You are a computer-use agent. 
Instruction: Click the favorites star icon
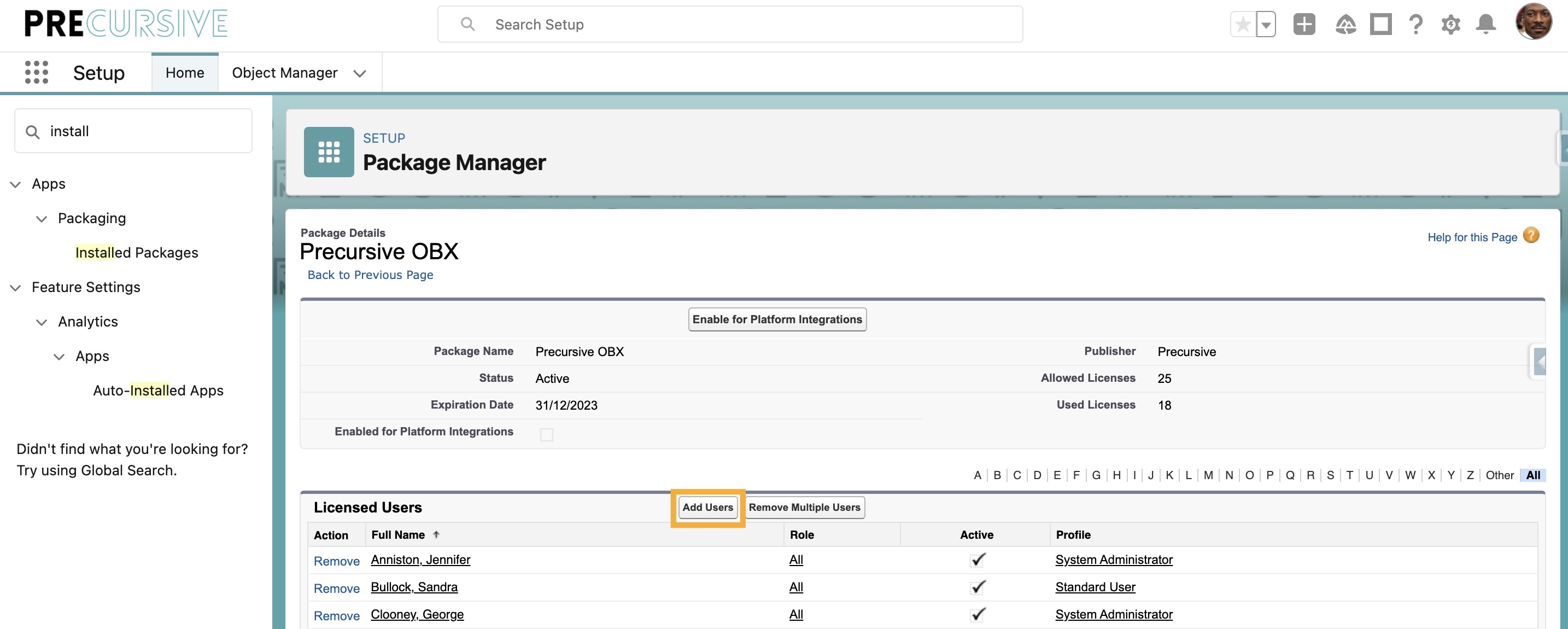pos(1243,25)
